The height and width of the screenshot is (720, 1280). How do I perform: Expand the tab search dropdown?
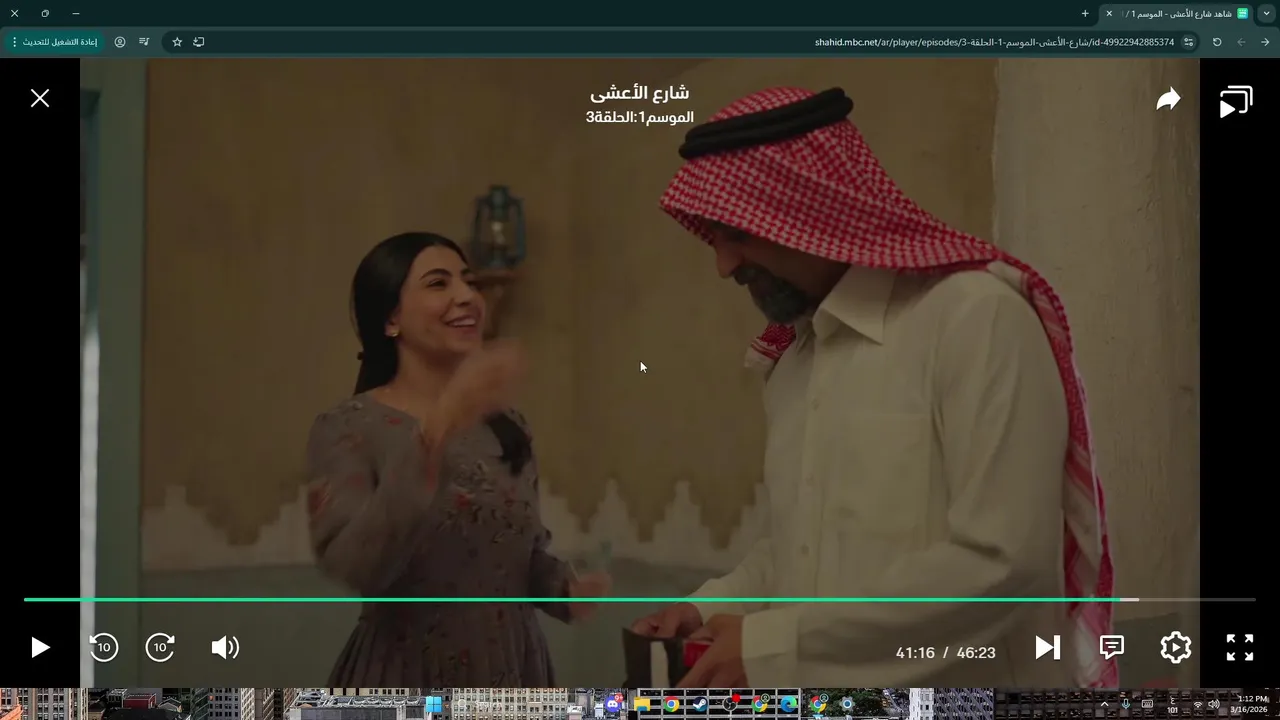point(1267,13)
